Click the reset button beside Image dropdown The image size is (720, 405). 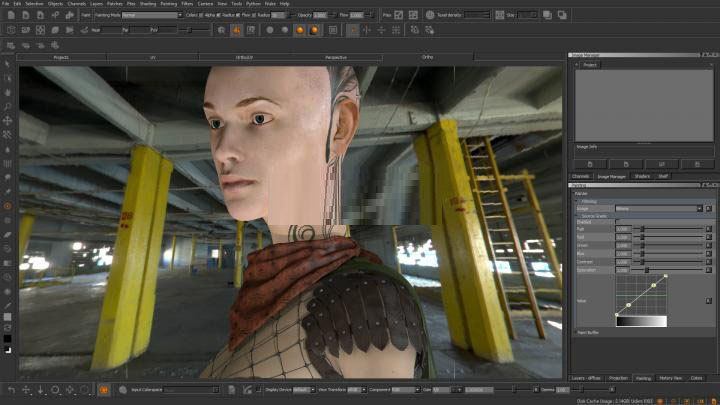click(709, 208)
